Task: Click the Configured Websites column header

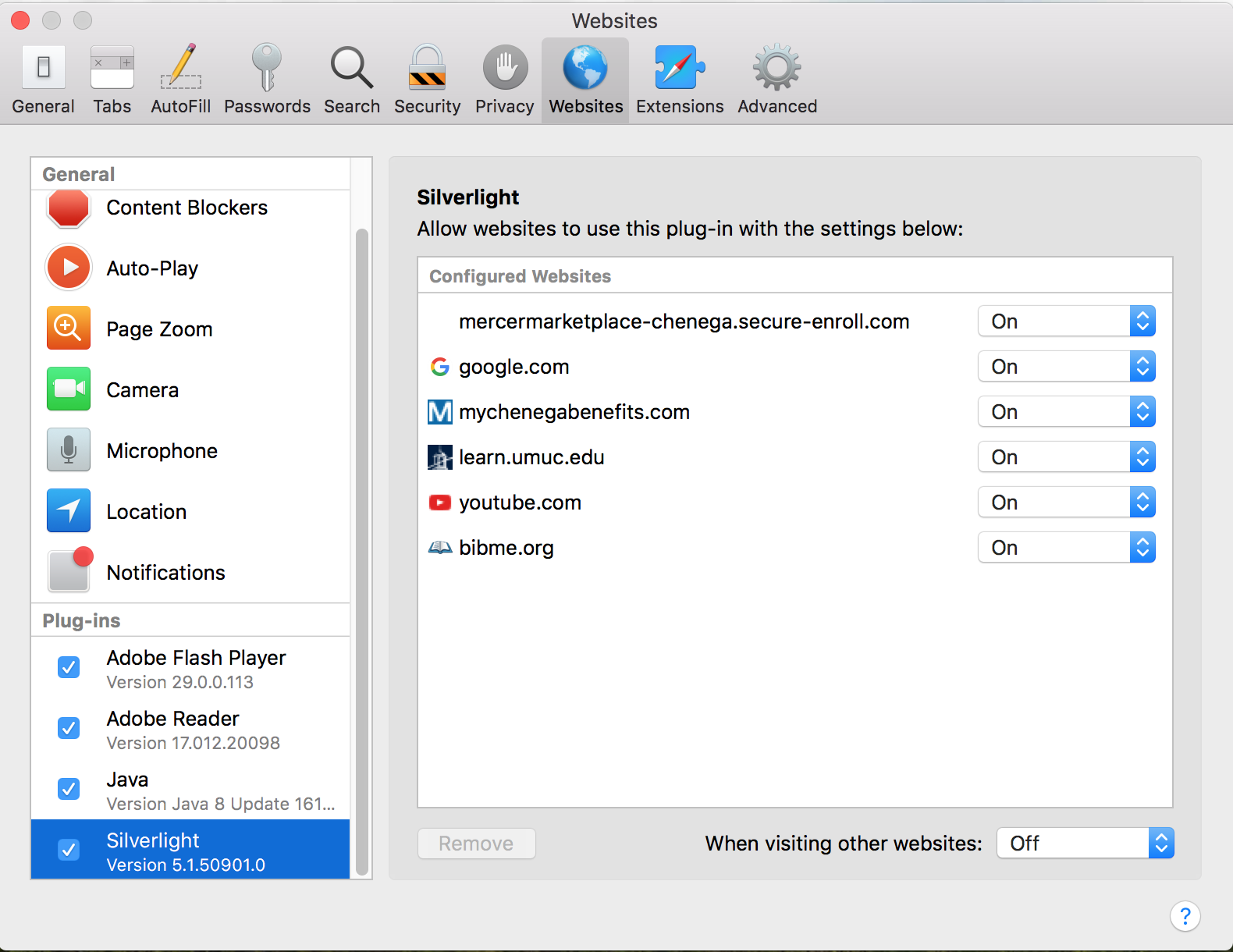Action: click(794, 276)
